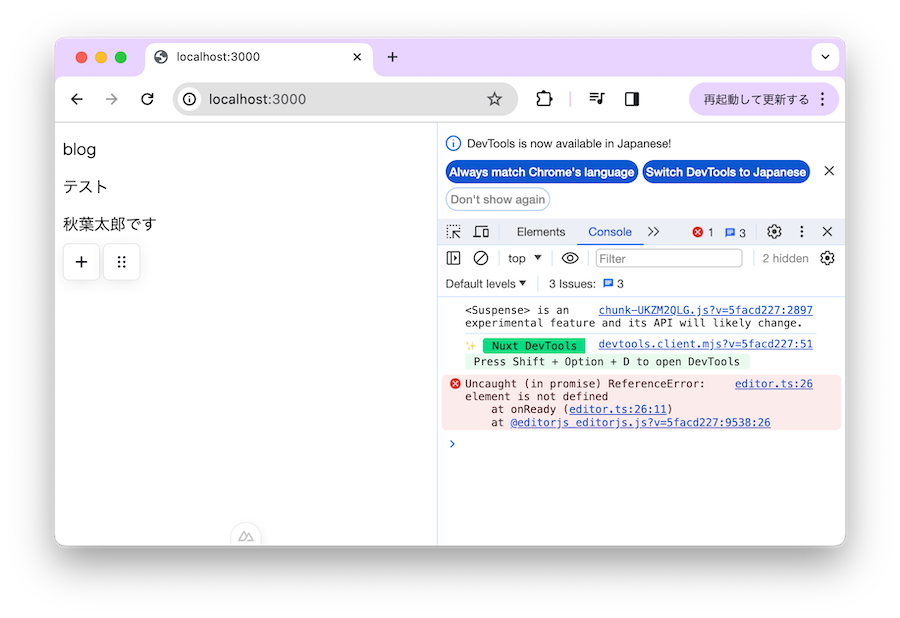Click the Editor.js block tune drag handle
900x618 pixels.
[121, 262]
